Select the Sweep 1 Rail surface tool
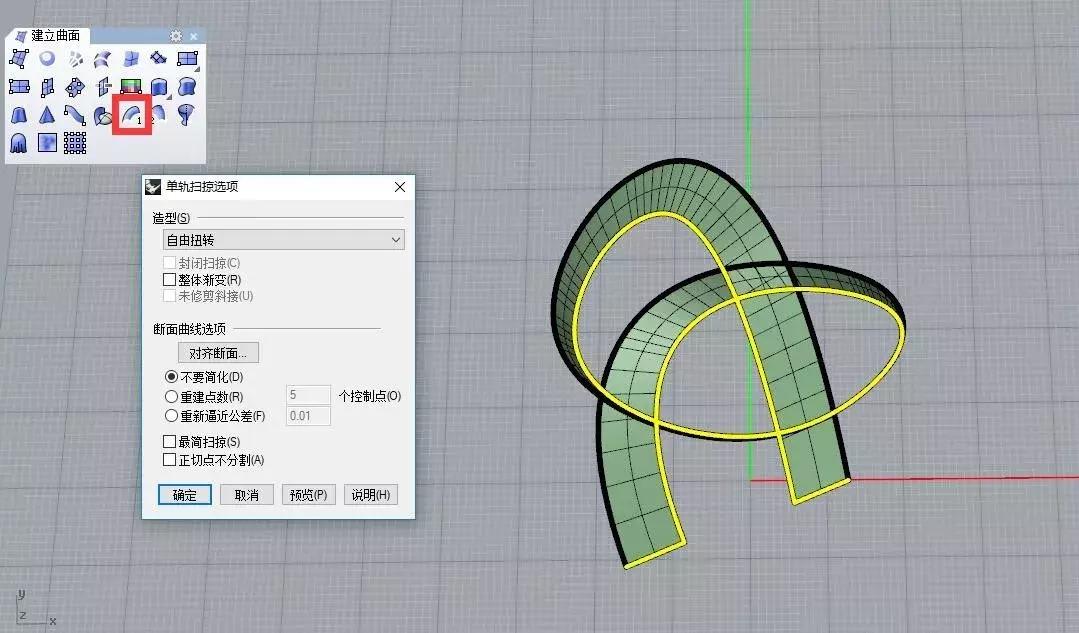The image size is (1079, 633). pyautogui.click(x=131, y=116)
